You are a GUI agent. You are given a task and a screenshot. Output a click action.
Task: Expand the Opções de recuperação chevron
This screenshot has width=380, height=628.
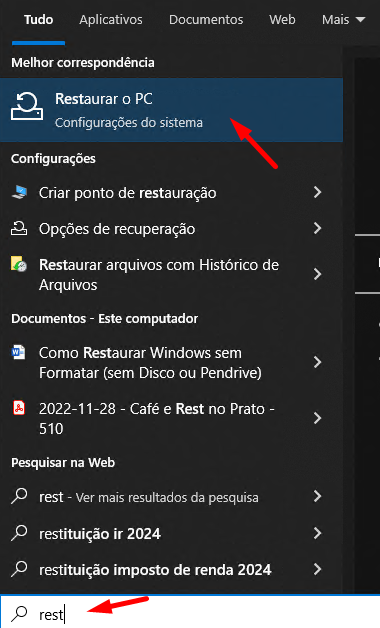coord(318,228)
